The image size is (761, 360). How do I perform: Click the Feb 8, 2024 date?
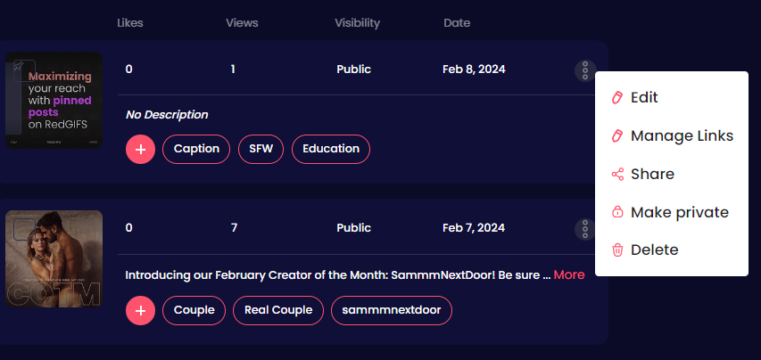click(474, 69)
